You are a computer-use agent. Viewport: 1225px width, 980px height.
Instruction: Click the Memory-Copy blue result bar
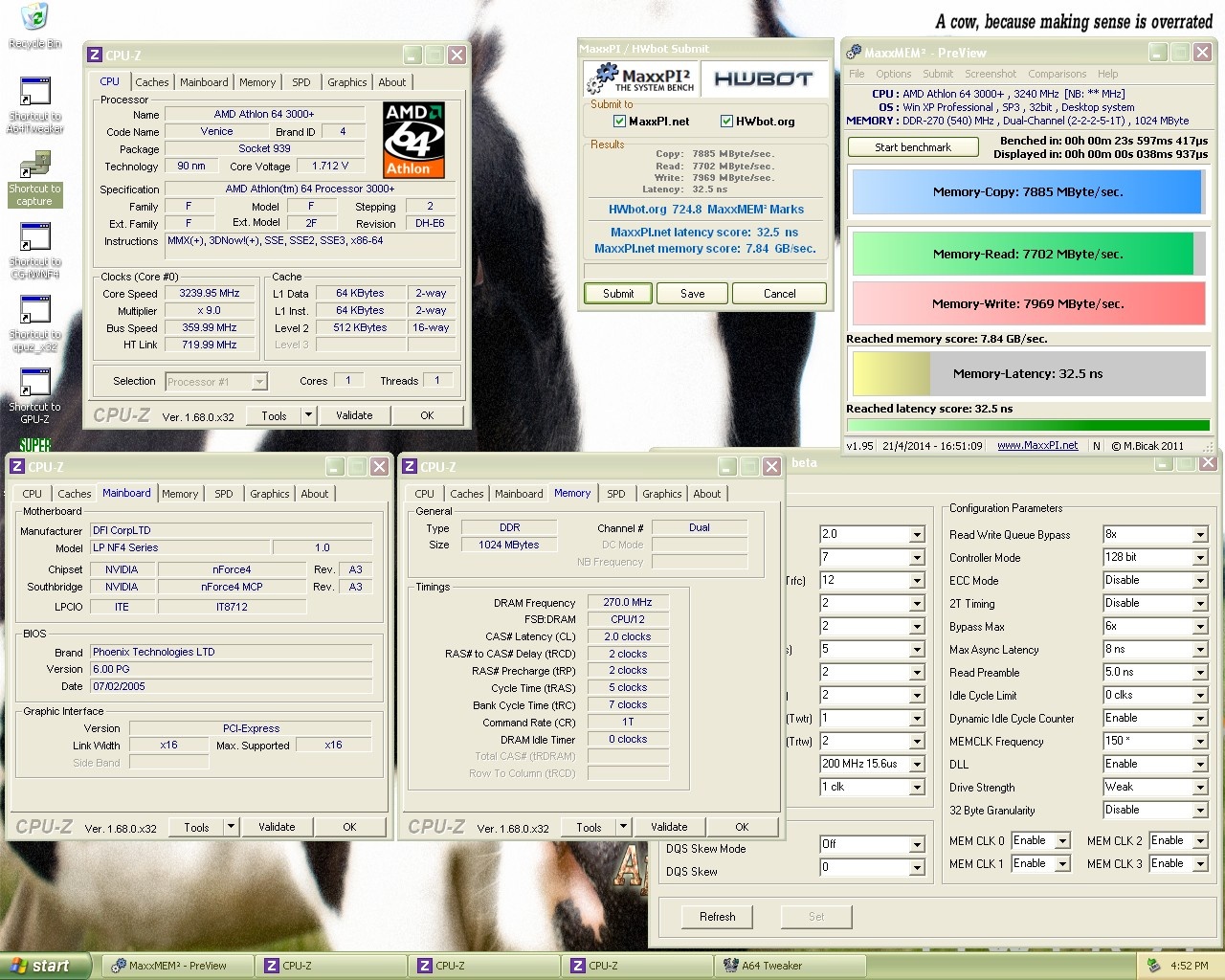click(1028, 191)
